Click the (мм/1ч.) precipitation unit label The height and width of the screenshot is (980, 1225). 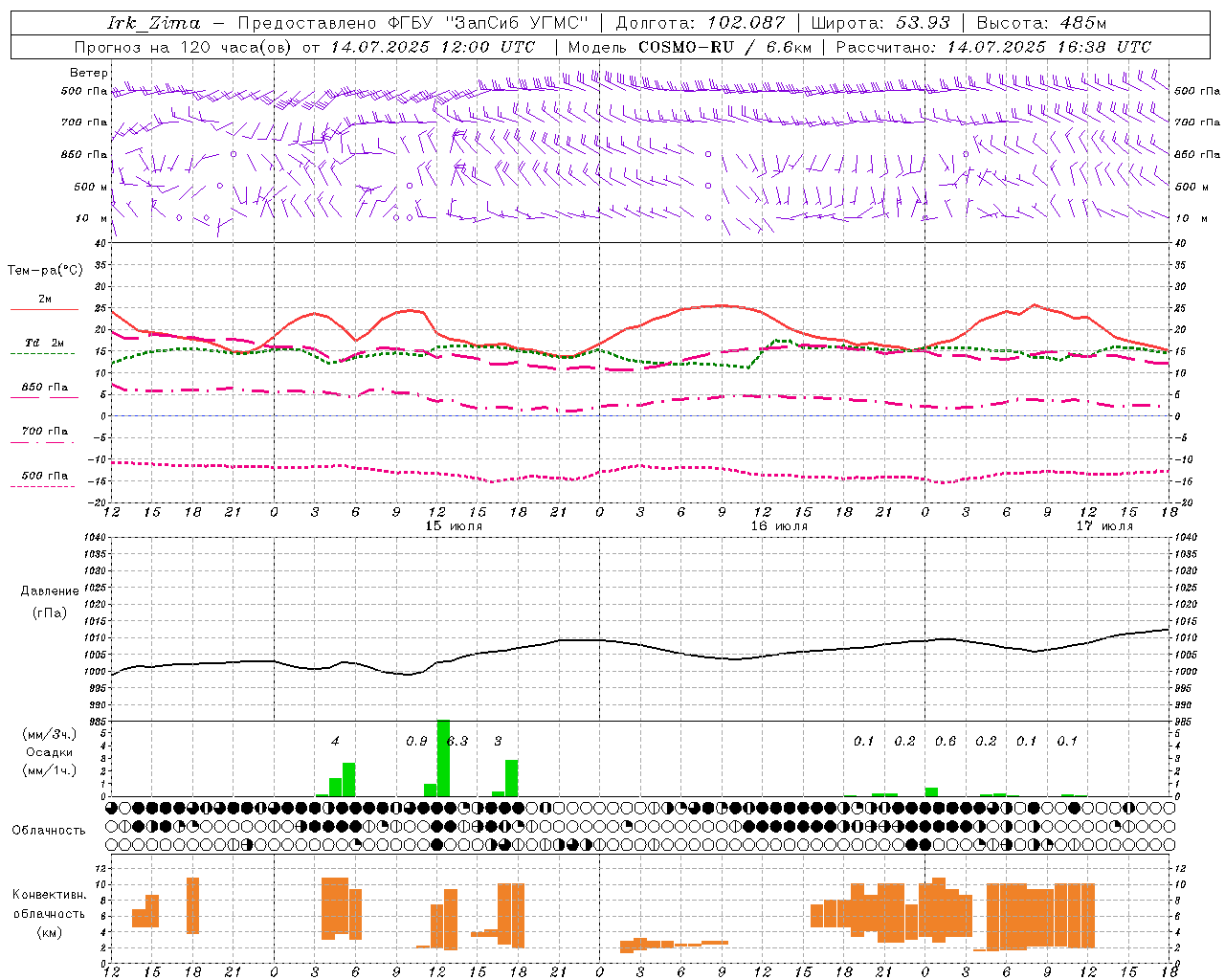point(49,770)
